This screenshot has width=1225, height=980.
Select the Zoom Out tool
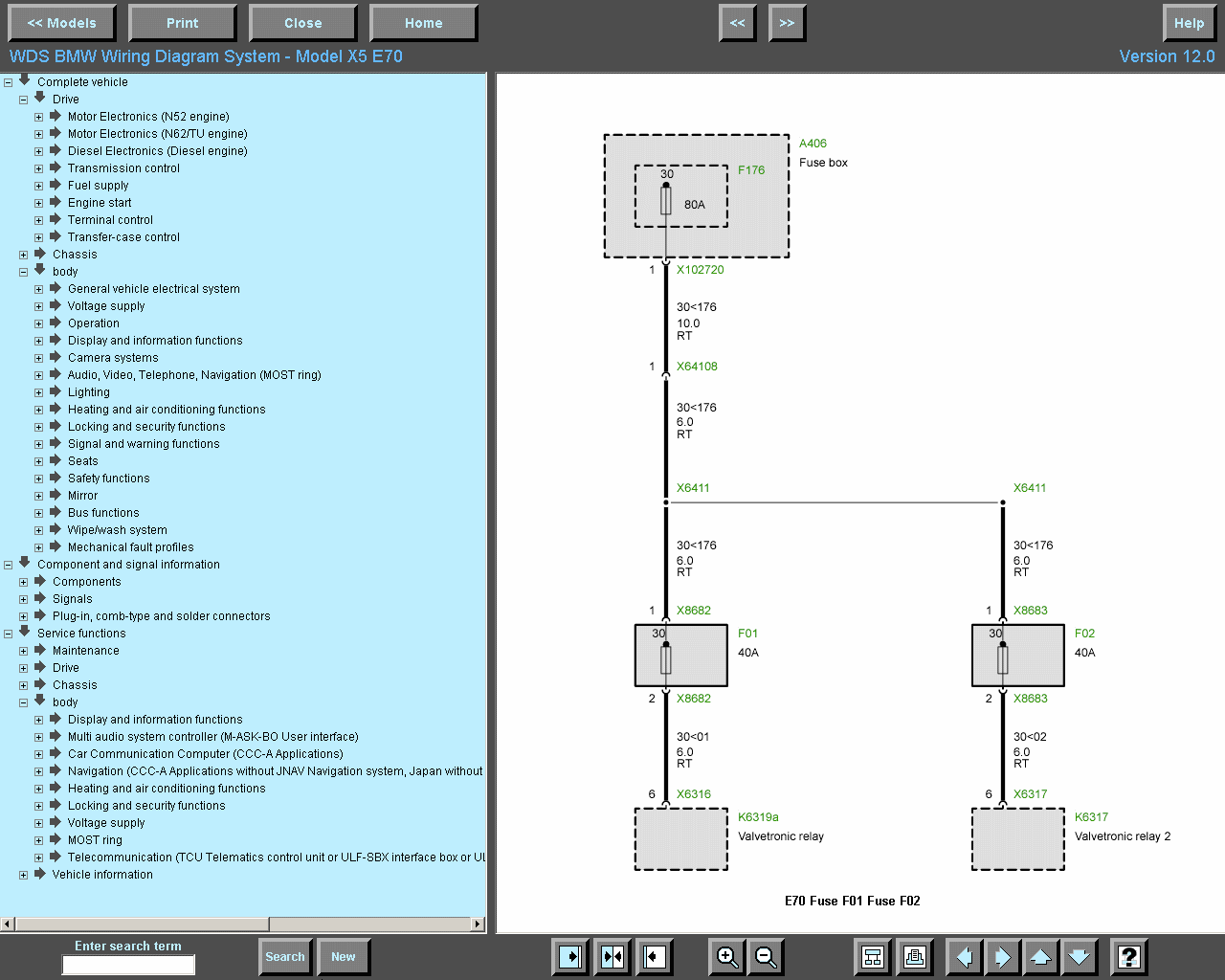766,957
